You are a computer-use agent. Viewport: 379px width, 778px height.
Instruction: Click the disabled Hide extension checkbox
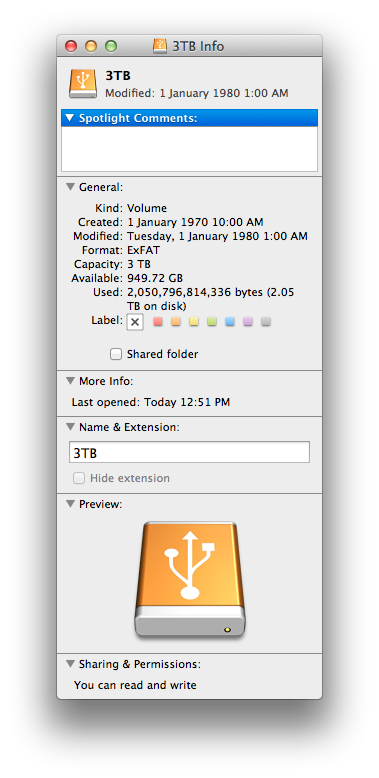79,478
